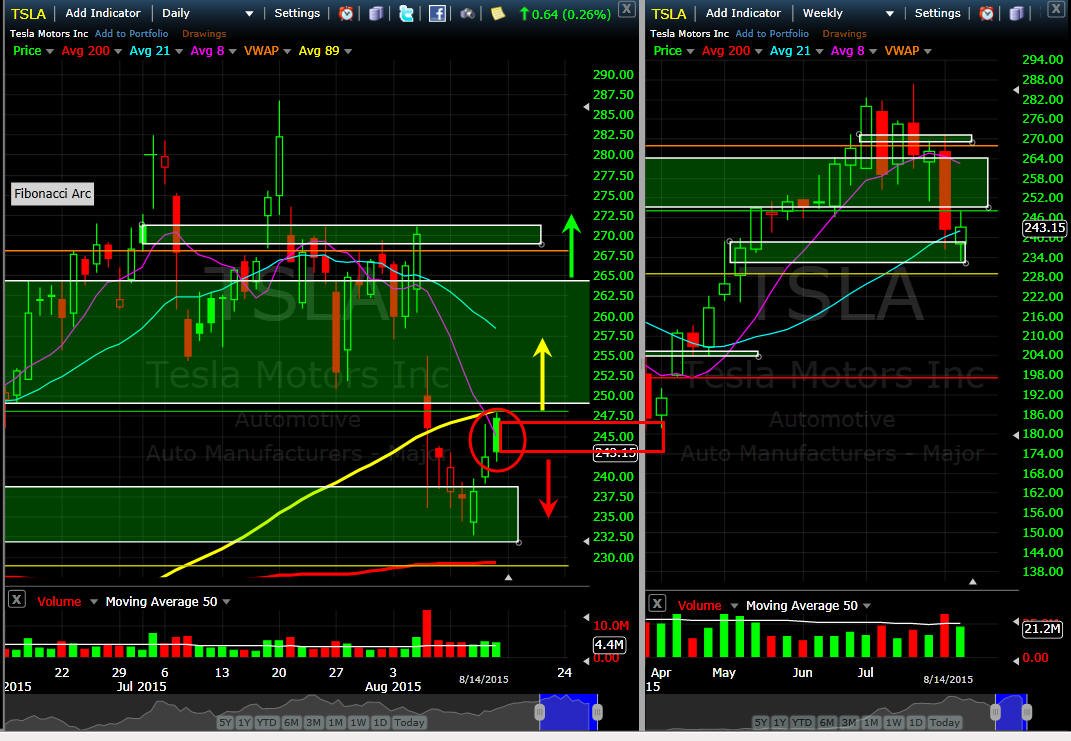Select the YTD range in Daily chart
This screenshot has width=1071, height=741.
click(x=266, y=723)
